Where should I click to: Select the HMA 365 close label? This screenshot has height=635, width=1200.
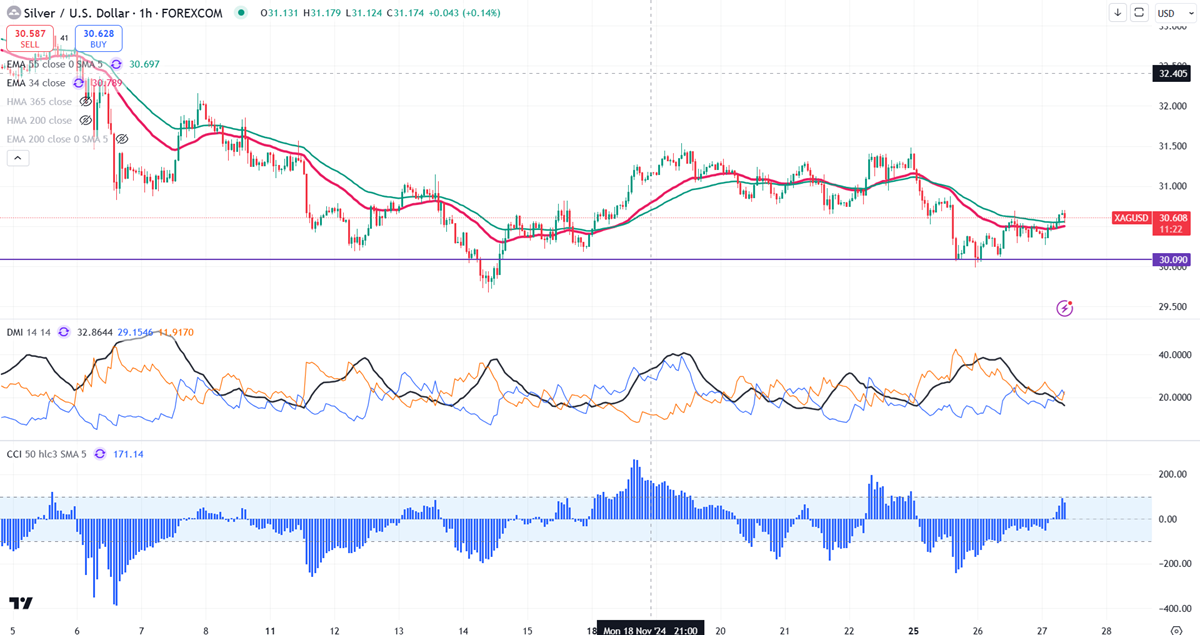39,102
